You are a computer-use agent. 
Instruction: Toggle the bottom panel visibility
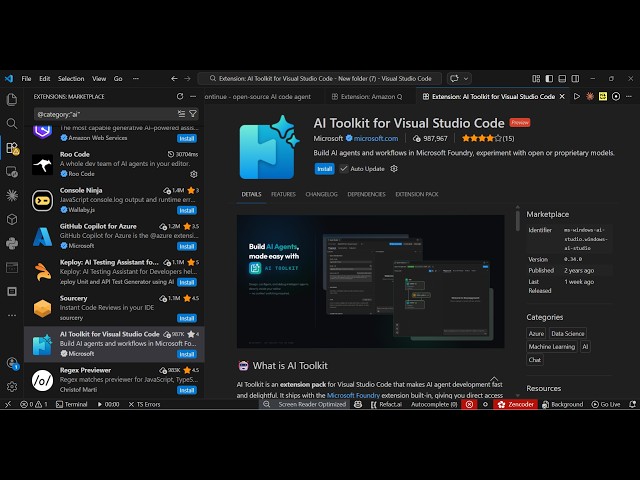point(562,78)
